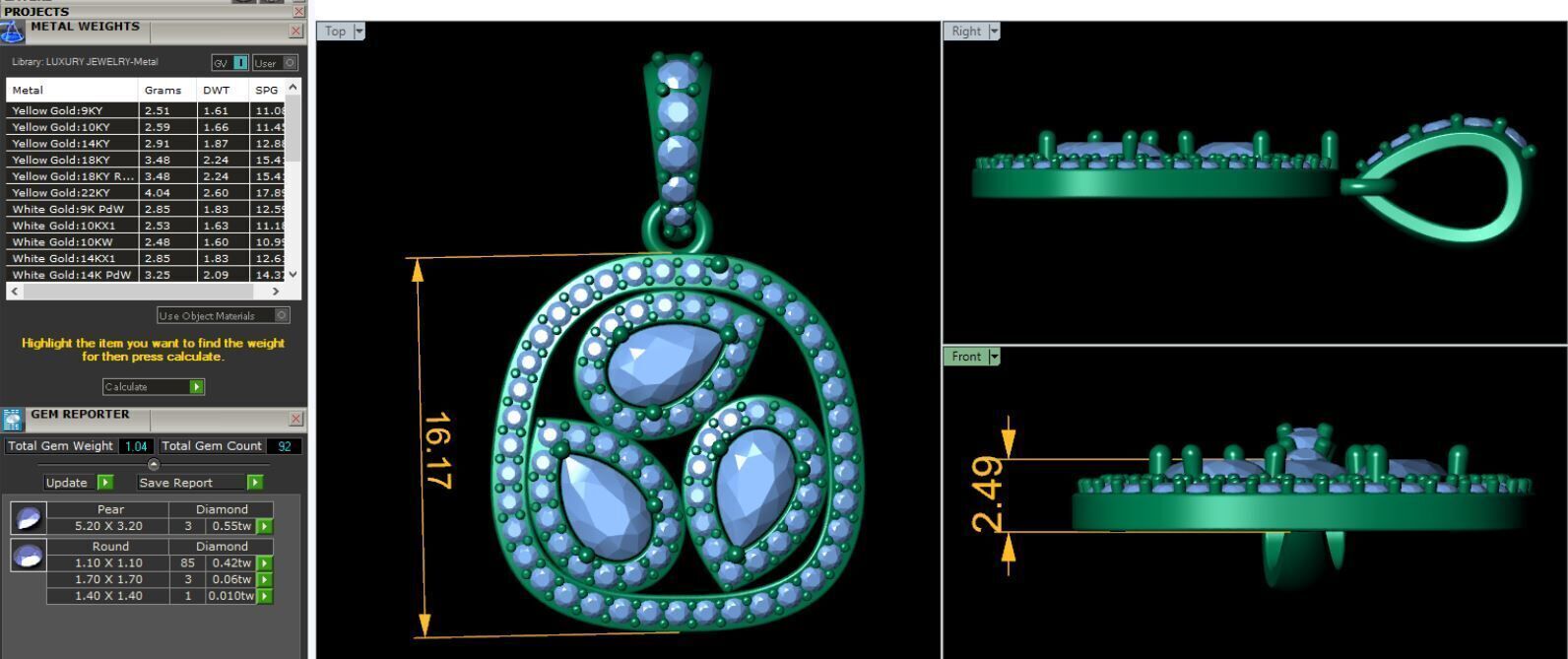Click the Total Gem Count value 92
Viewport: 1568px width, 659px height.
284,446
